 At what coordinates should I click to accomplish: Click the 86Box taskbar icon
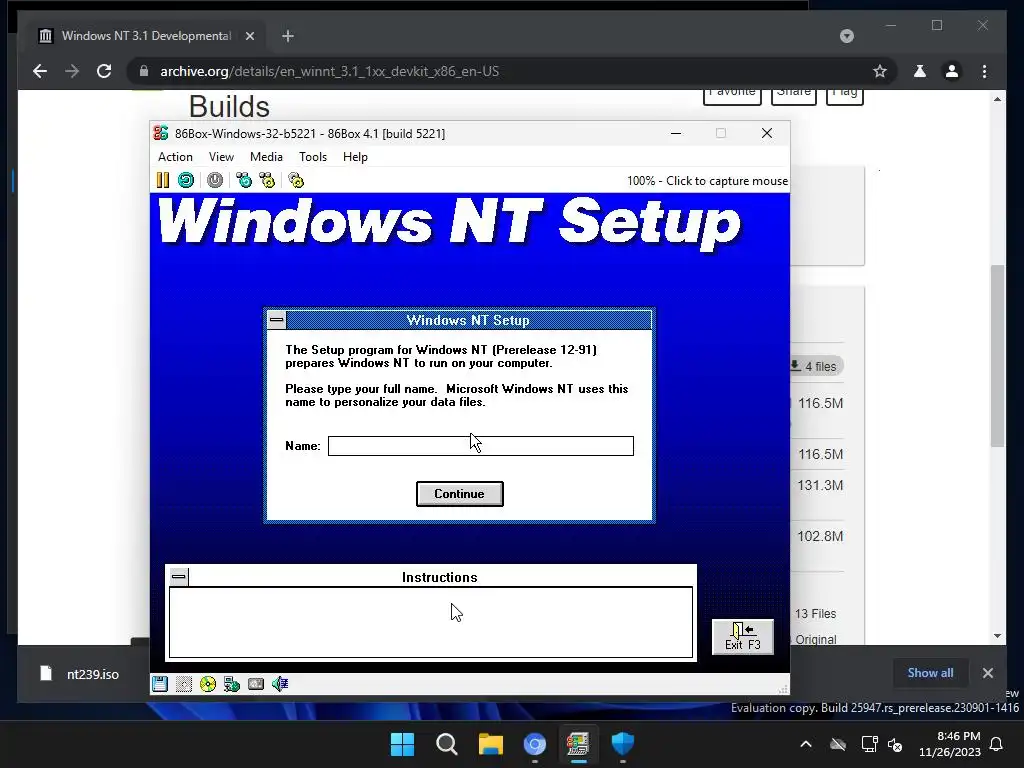coord(579,744)
